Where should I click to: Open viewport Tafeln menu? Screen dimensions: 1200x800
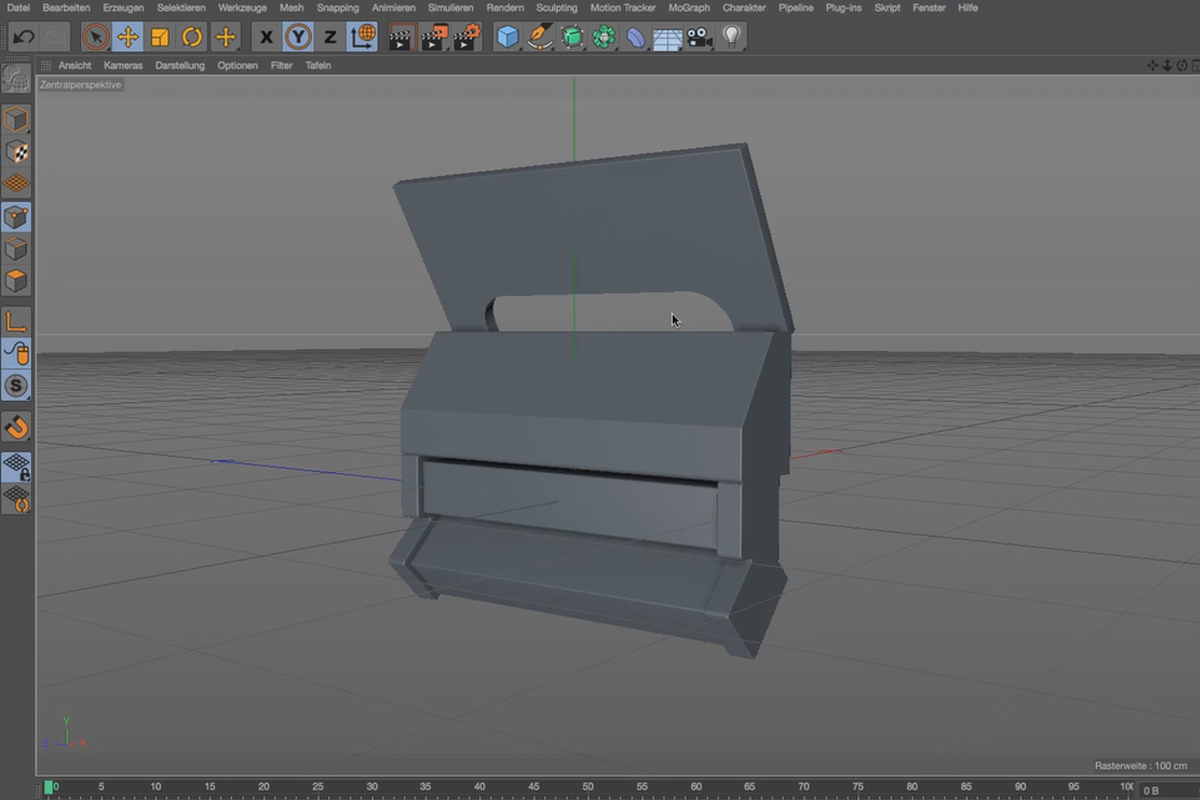(318, 65)
